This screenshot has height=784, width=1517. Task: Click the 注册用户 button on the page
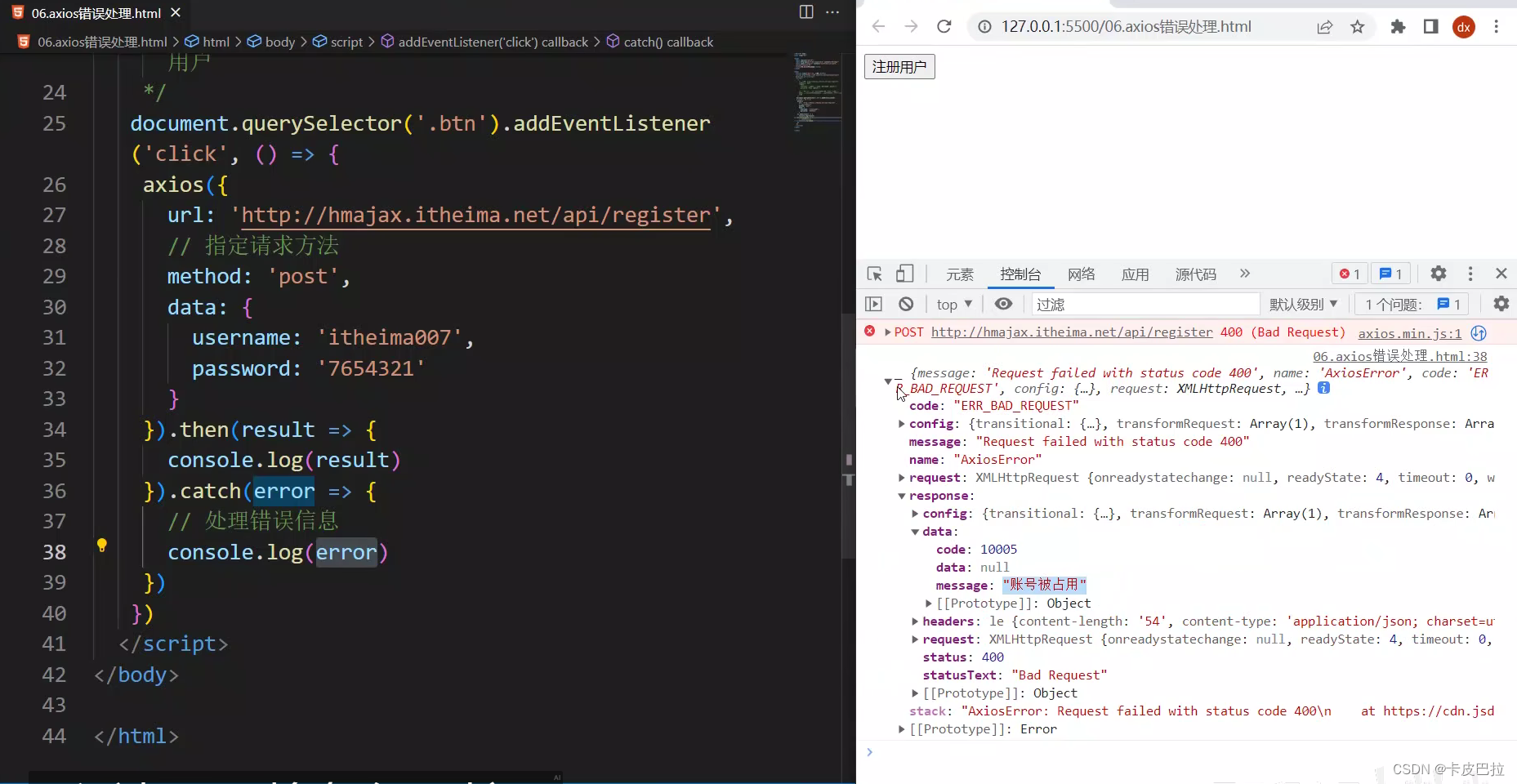pyautogui.click(x=899, y=66)
